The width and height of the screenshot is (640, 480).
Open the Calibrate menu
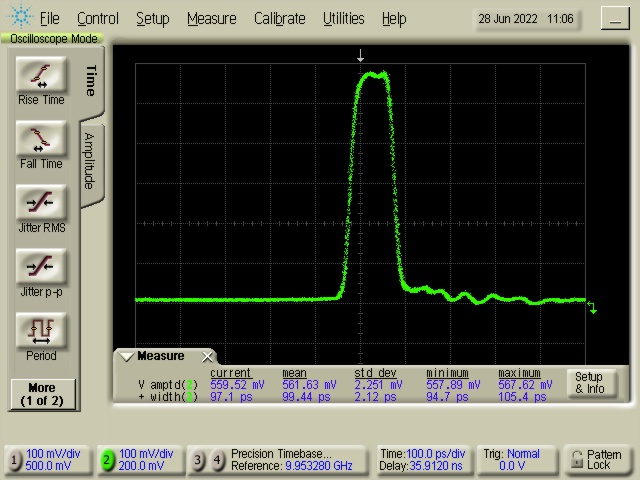point(279,18)
